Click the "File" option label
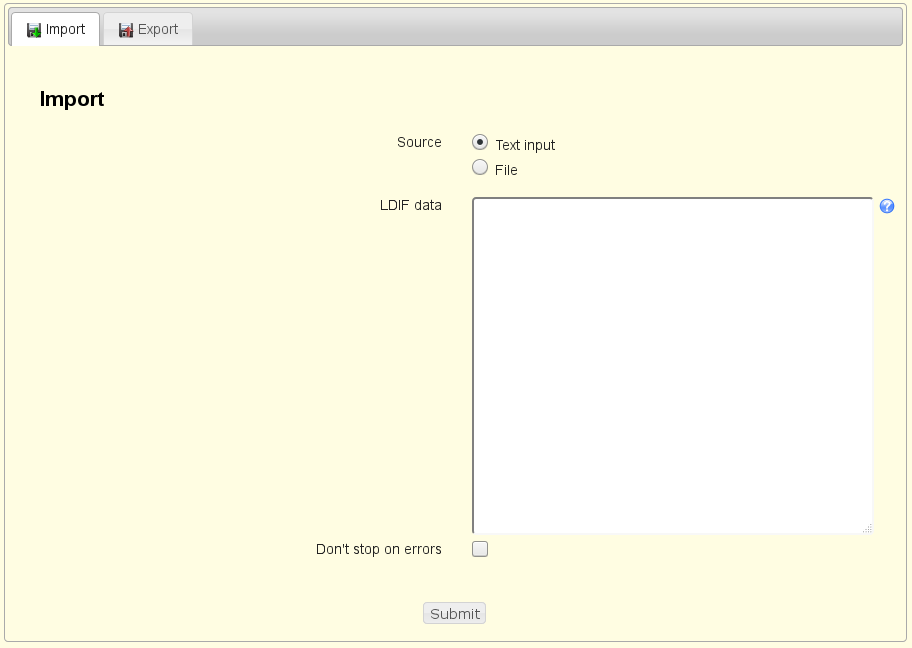The image size is (912, 648). click(506, 170)
